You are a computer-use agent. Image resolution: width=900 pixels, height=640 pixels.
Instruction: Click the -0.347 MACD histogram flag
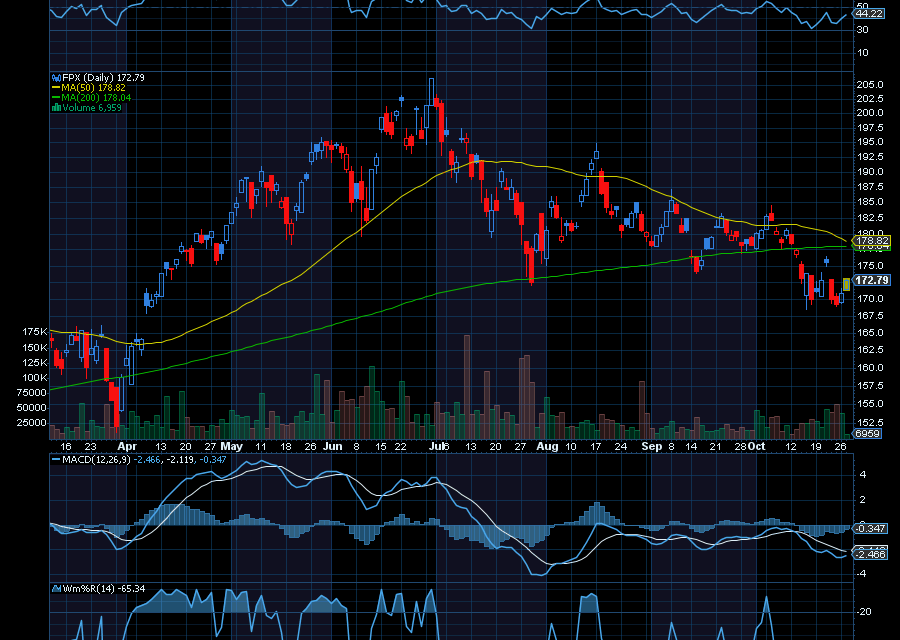point(871,528)
